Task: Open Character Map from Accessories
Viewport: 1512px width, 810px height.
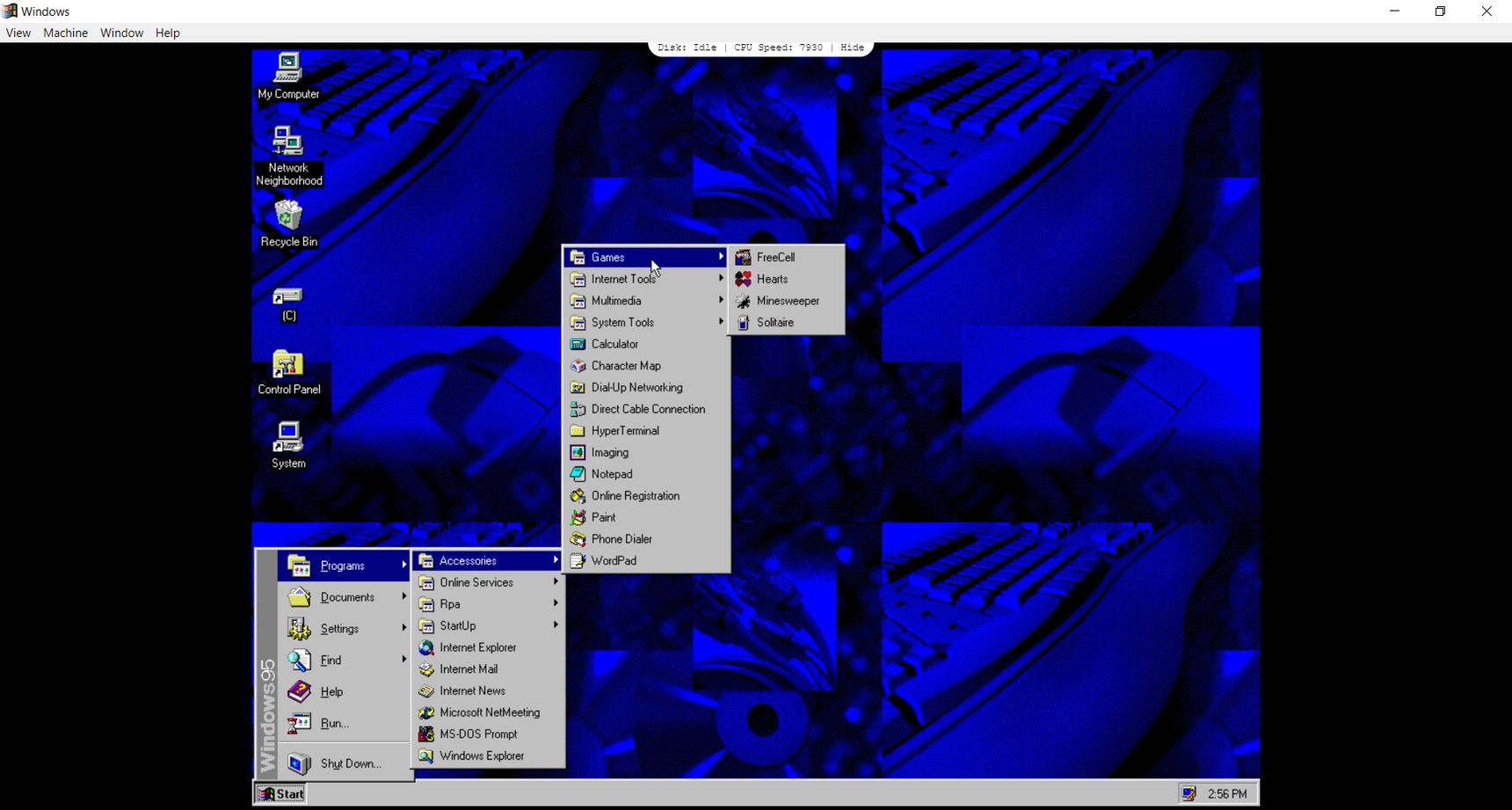Action: click(x=646, y=366)
